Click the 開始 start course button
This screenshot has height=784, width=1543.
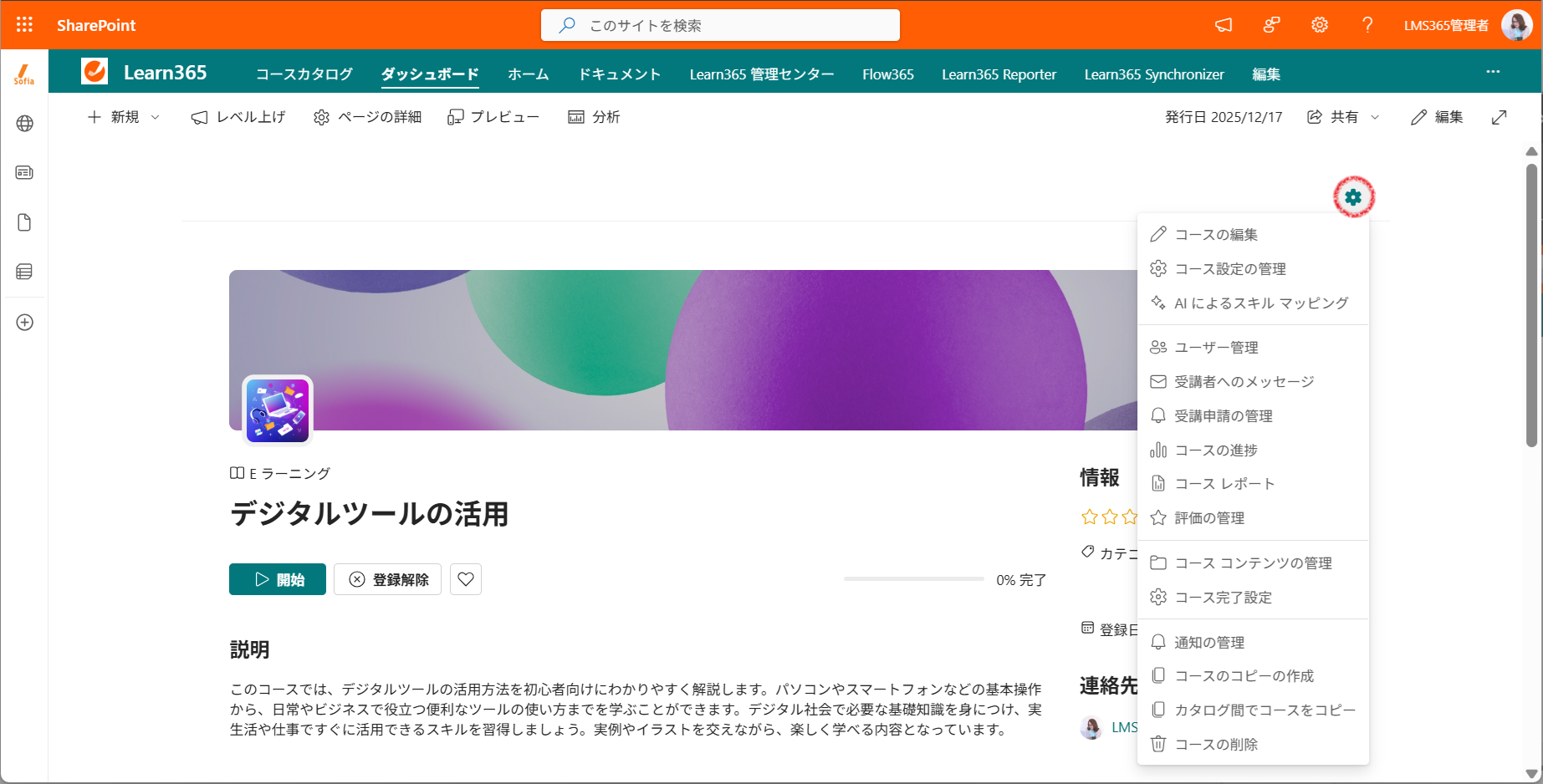pos(278,579)
